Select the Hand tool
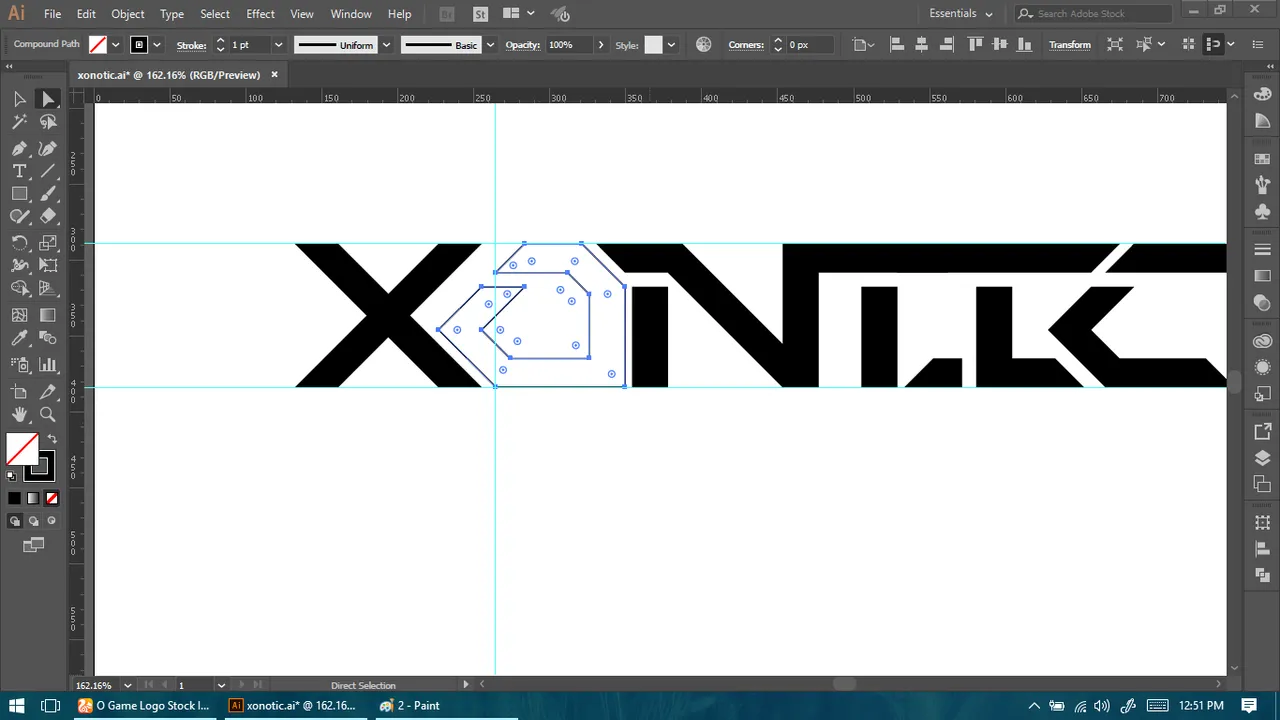Screen dimensions: 1280x720 (x=19, y=414)
